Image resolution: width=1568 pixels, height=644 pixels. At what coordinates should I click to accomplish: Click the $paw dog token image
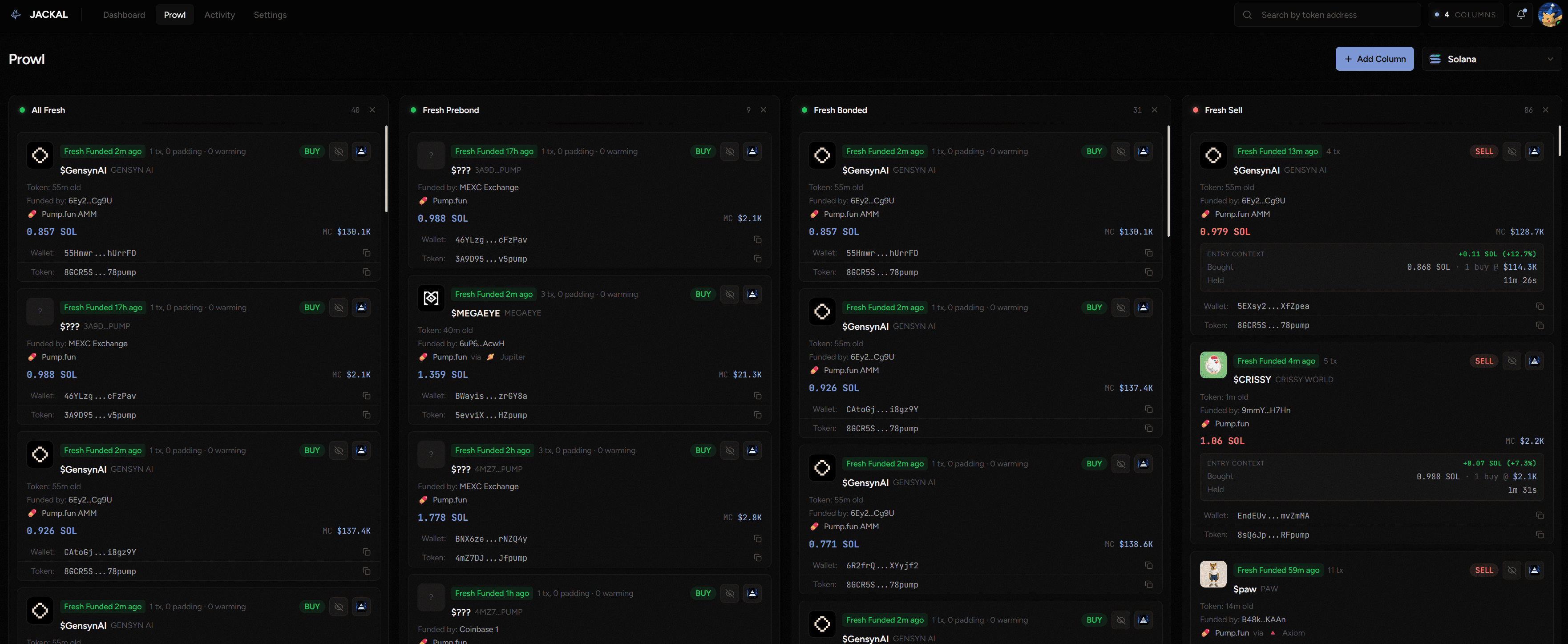1213,574
